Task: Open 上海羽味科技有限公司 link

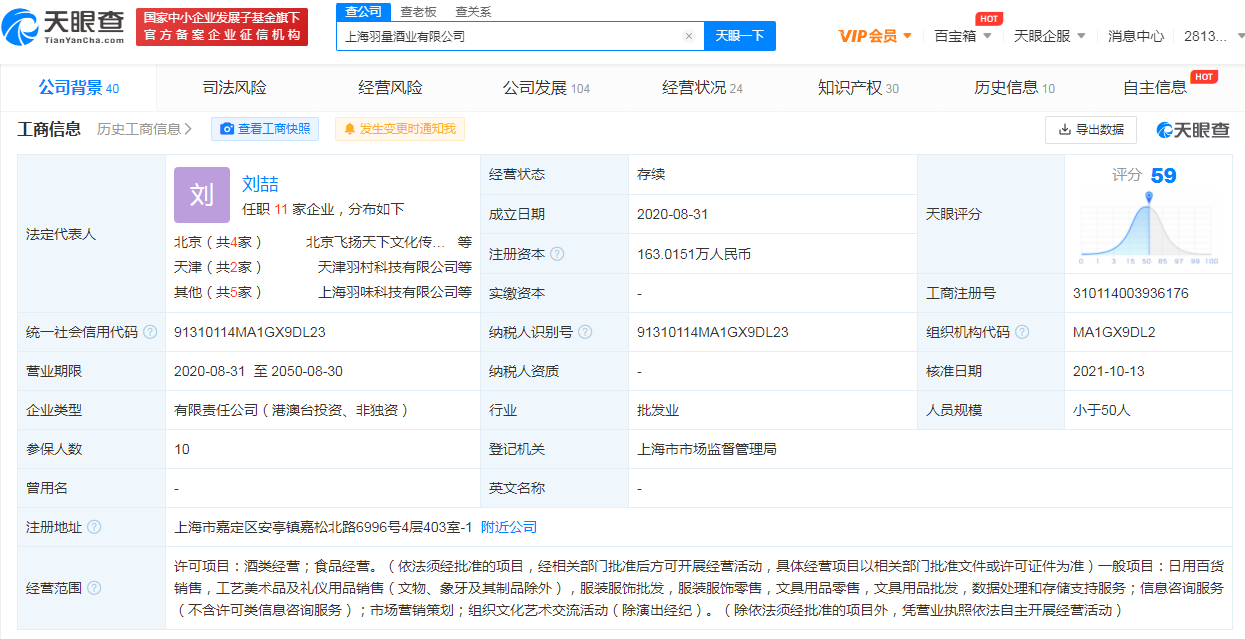Action: [388, 292]
